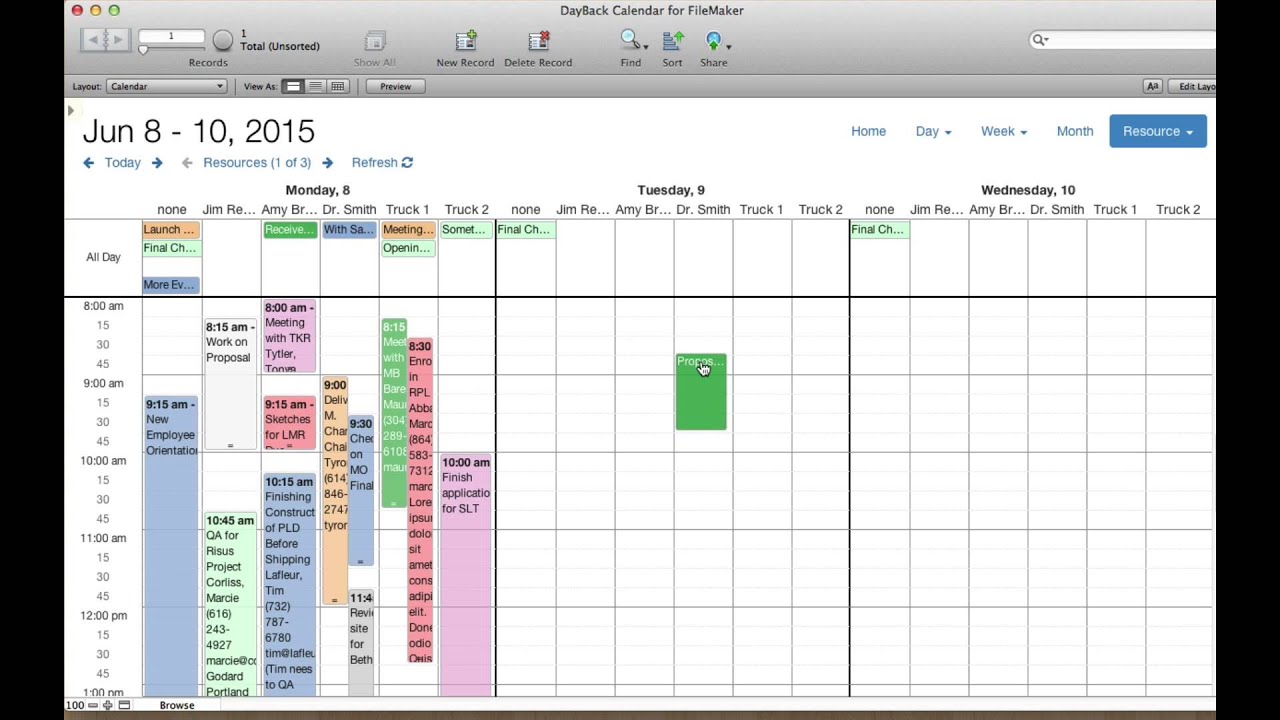Click the found set pie circle icon

(x=223, y=40)
